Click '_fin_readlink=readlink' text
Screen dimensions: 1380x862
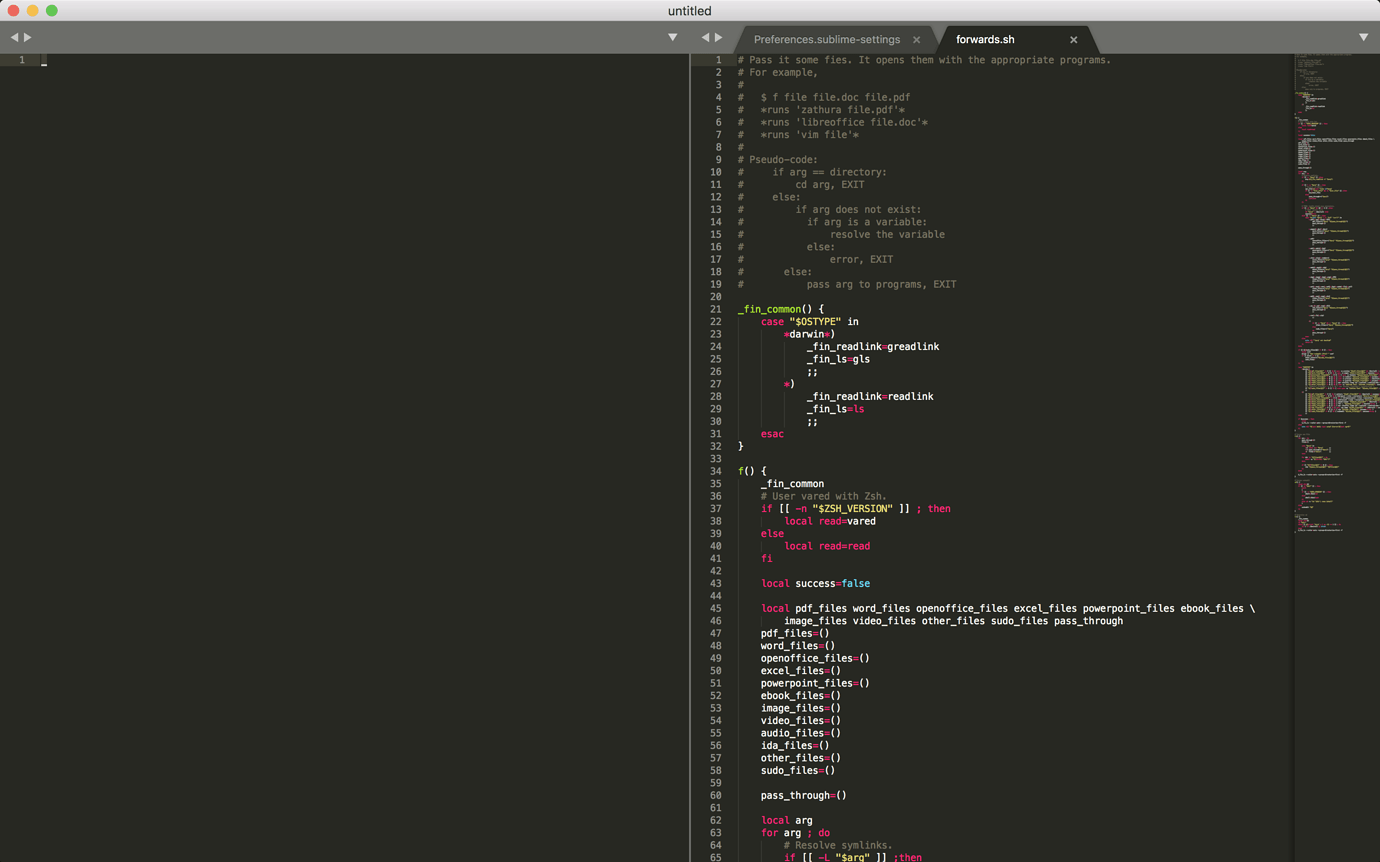(x=870, y=397)
